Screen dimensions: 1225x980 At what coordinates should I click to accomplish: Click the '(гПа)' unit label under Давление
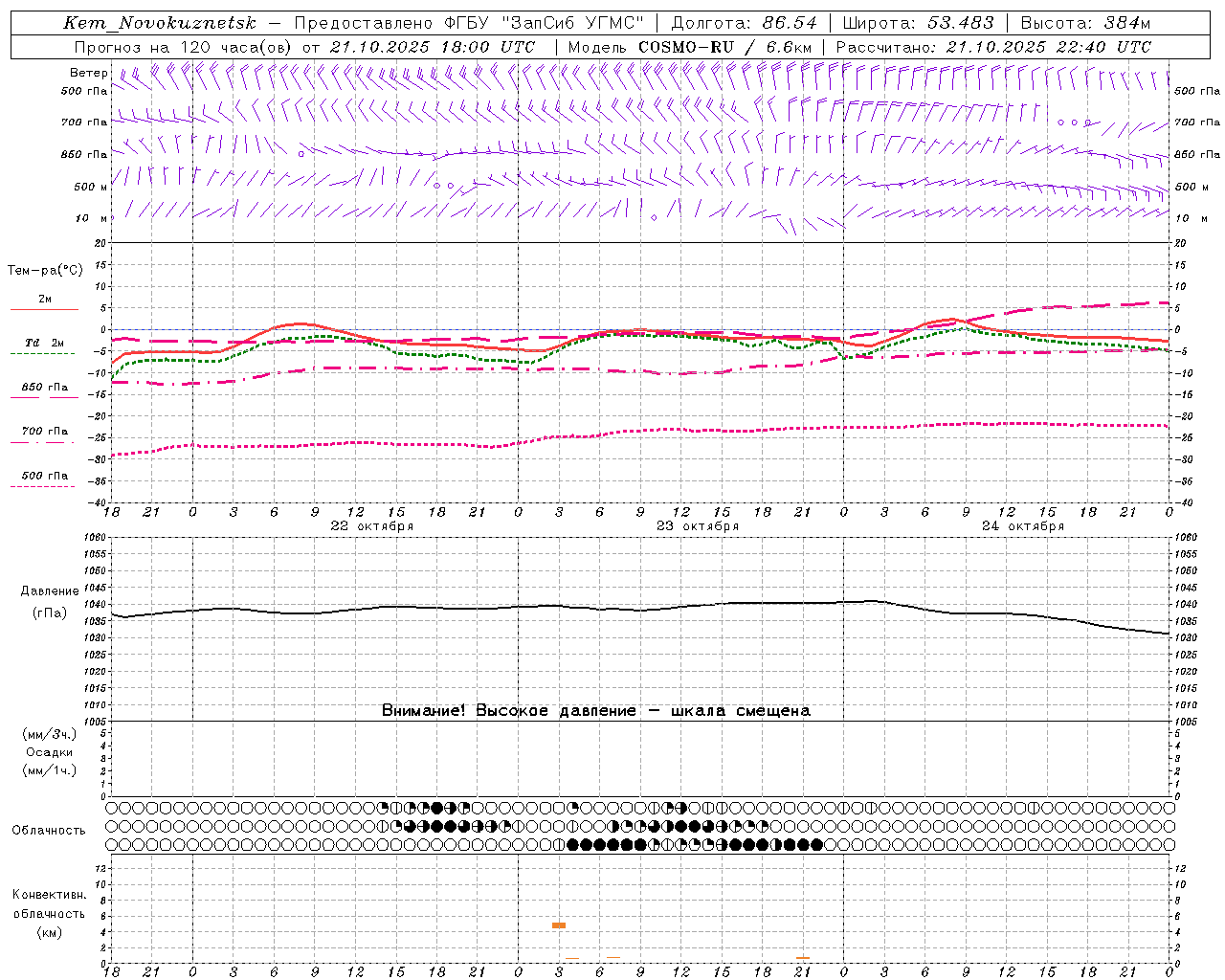tap(50, 613)
